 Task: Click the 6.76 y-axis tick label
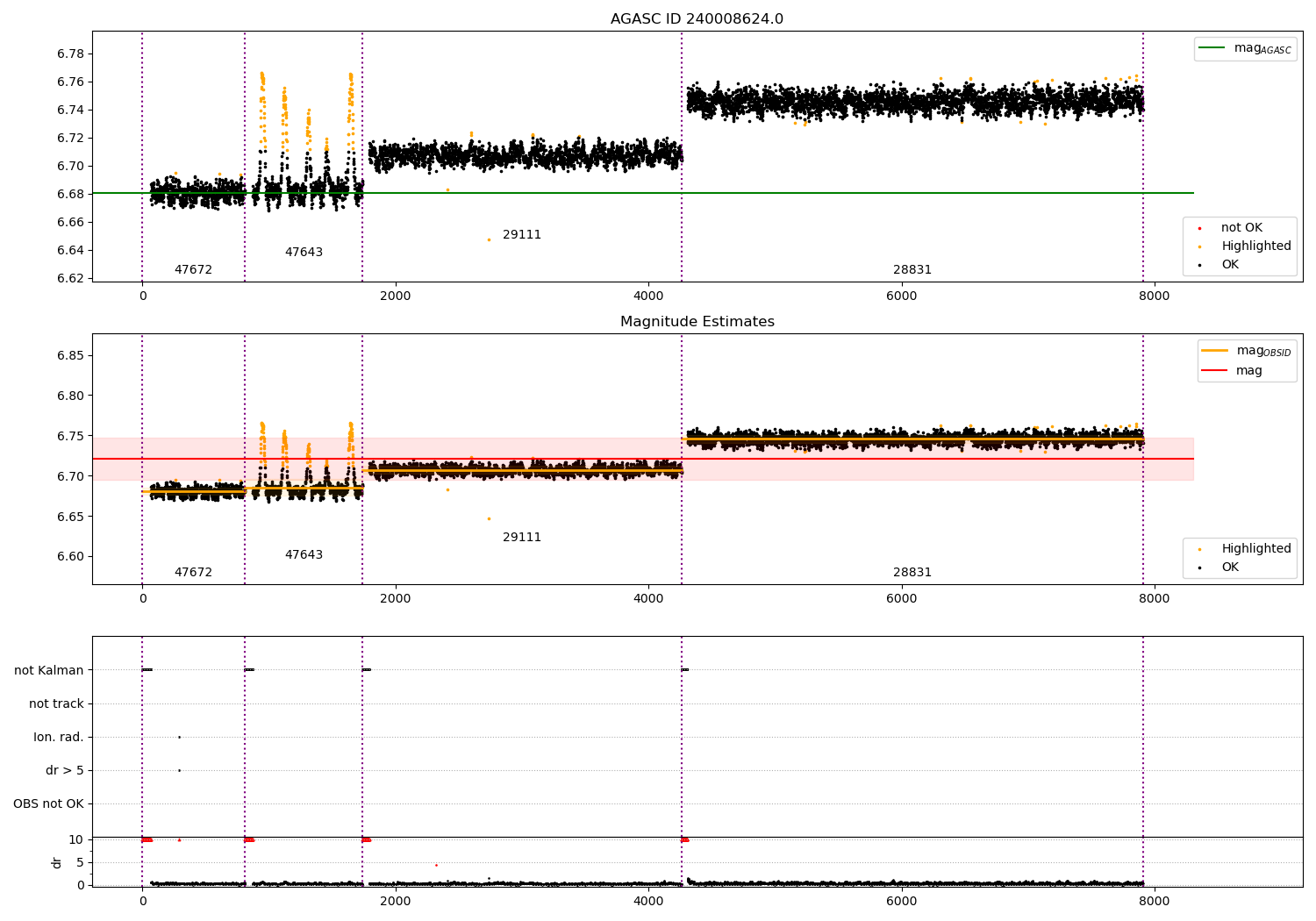(70, 82)
